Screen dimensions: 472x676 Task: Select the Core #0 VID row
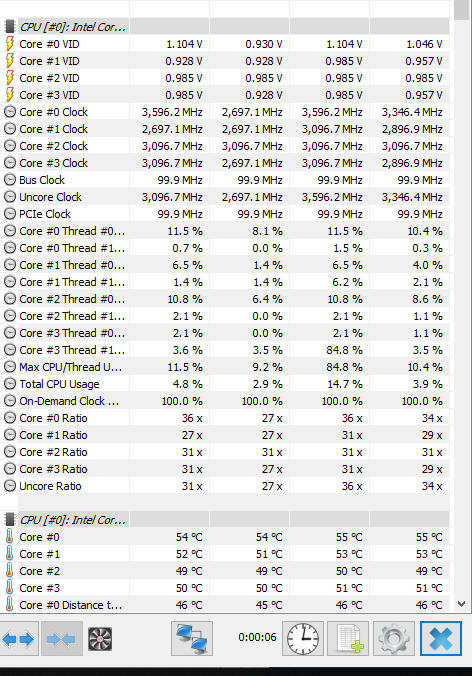click(x=225, y=44)
